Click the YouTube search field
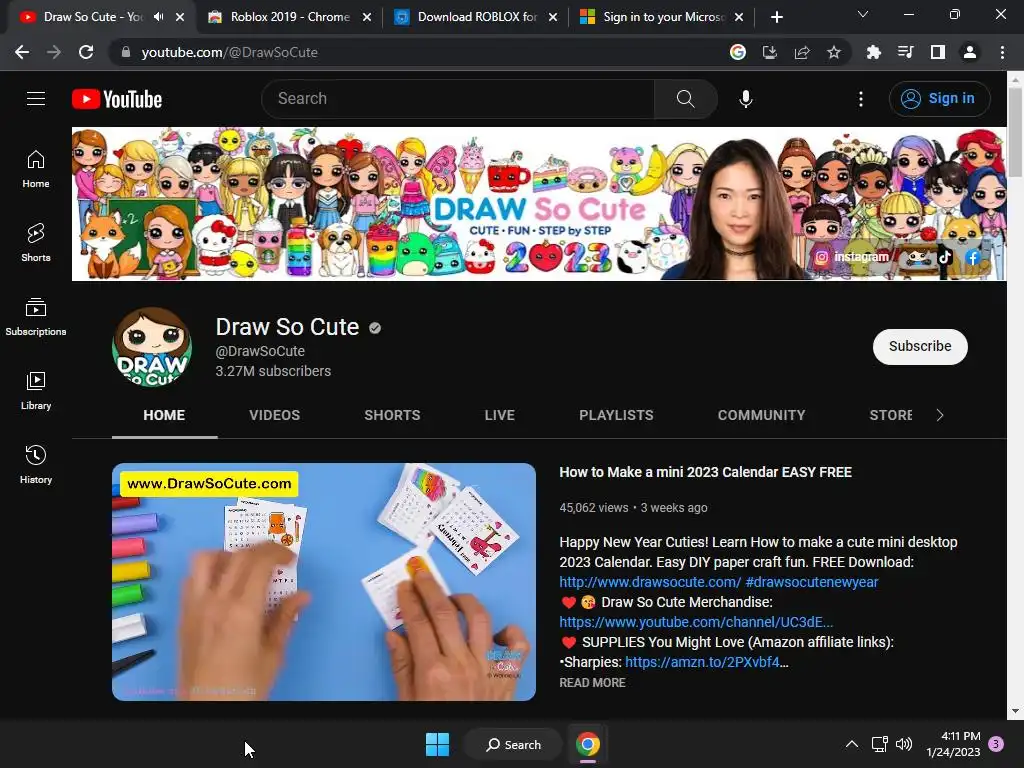Image resolution: width=1024 pixels, height=768 pixels. [x=458, y=99]
